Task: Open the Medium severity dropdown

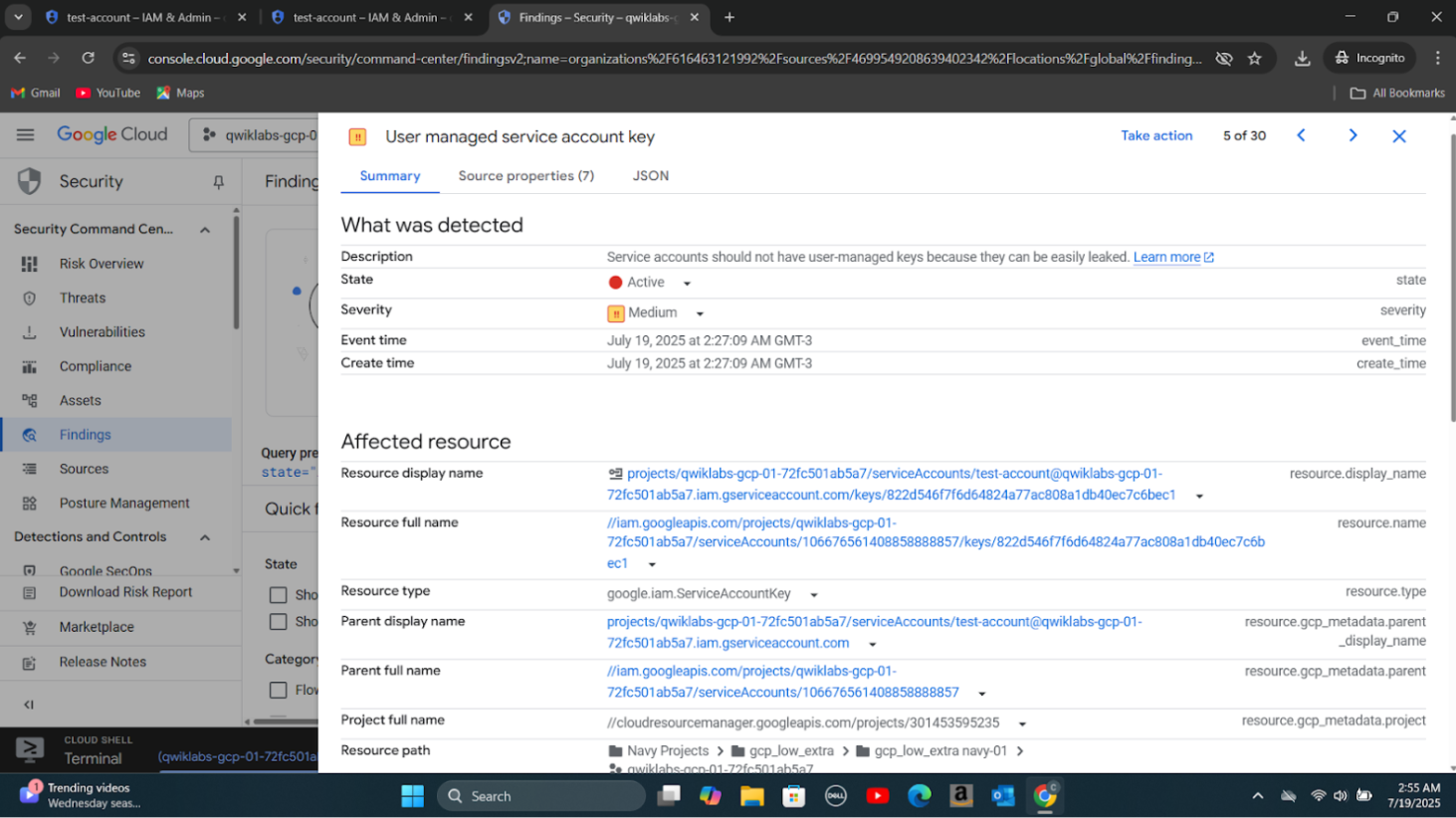Action: (700, 313)
